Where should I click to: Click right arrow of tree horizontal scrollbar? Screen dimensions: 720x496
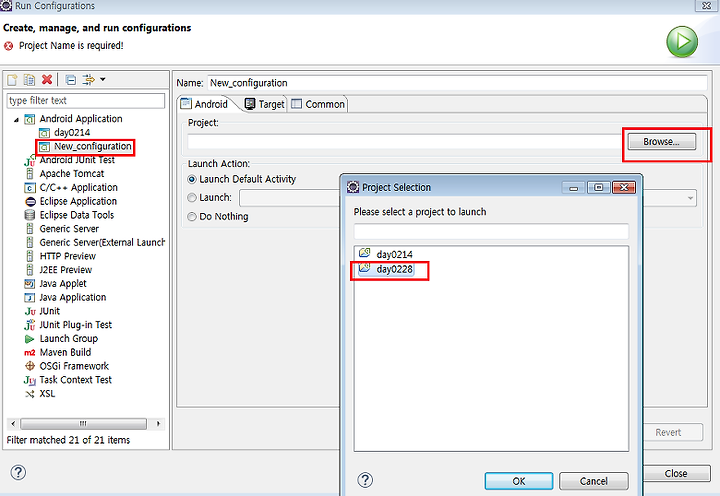tap(158, 423)
